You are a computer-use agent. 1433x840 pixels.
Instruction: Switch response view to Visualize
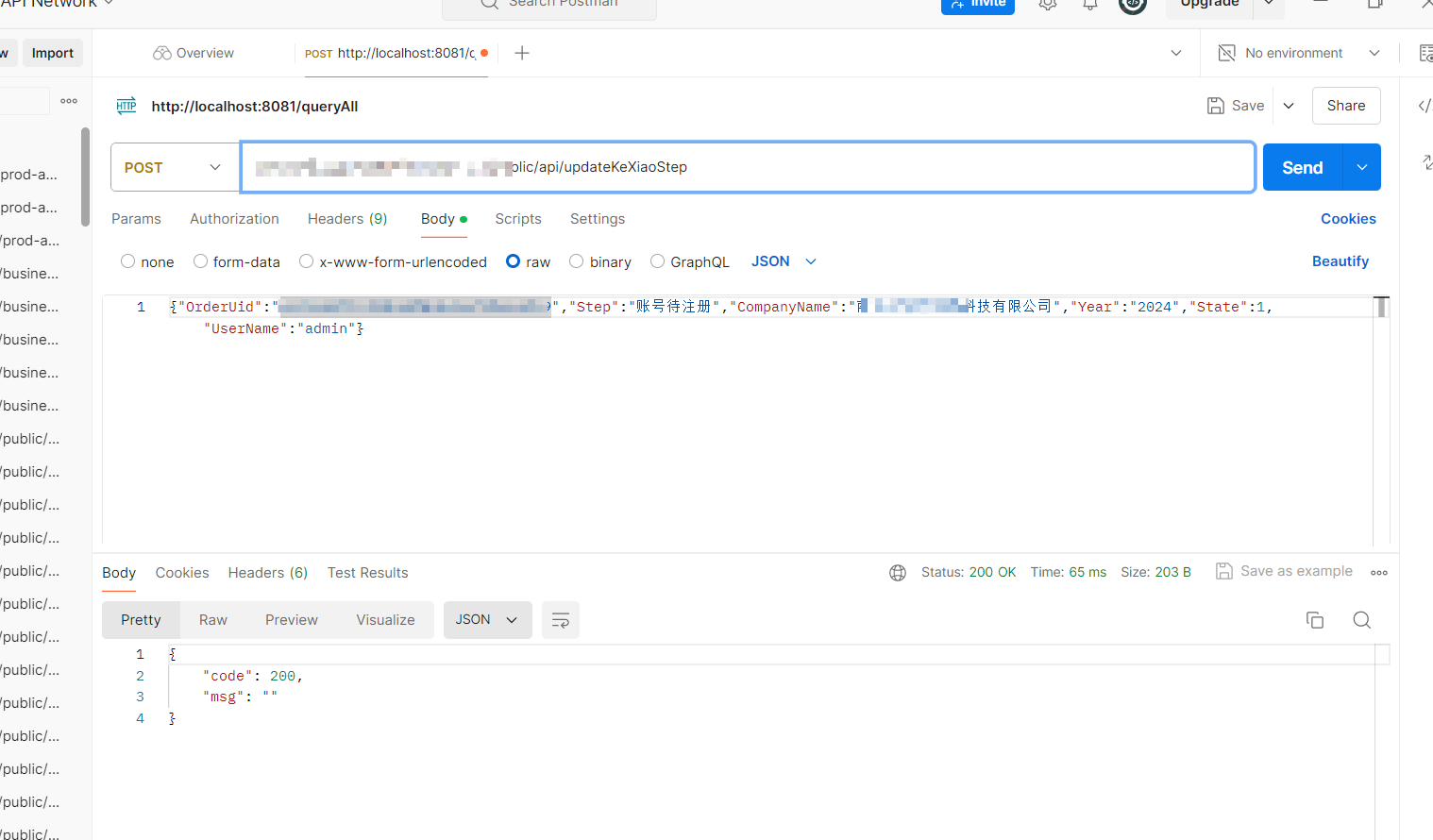point(385,620)
